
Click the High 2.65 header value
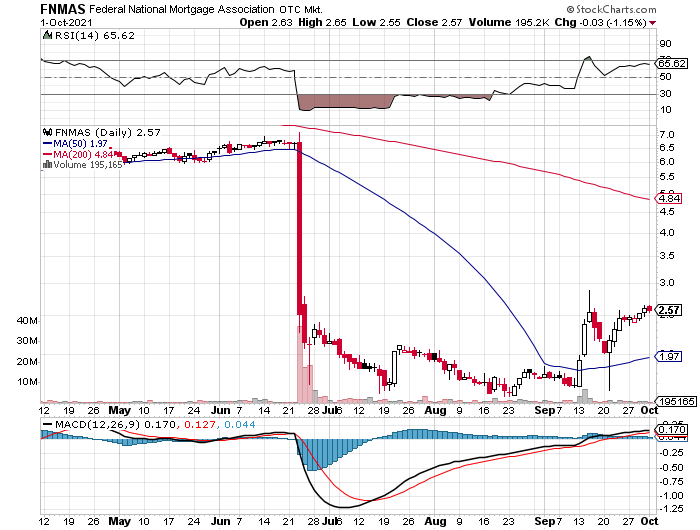pos(322,22)
